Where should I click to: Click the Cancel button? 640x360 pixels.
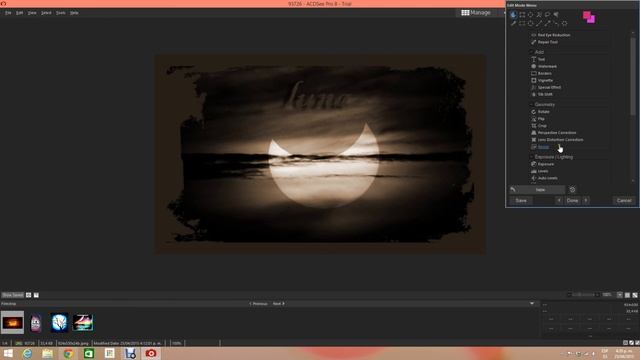[x=624, y=200]
